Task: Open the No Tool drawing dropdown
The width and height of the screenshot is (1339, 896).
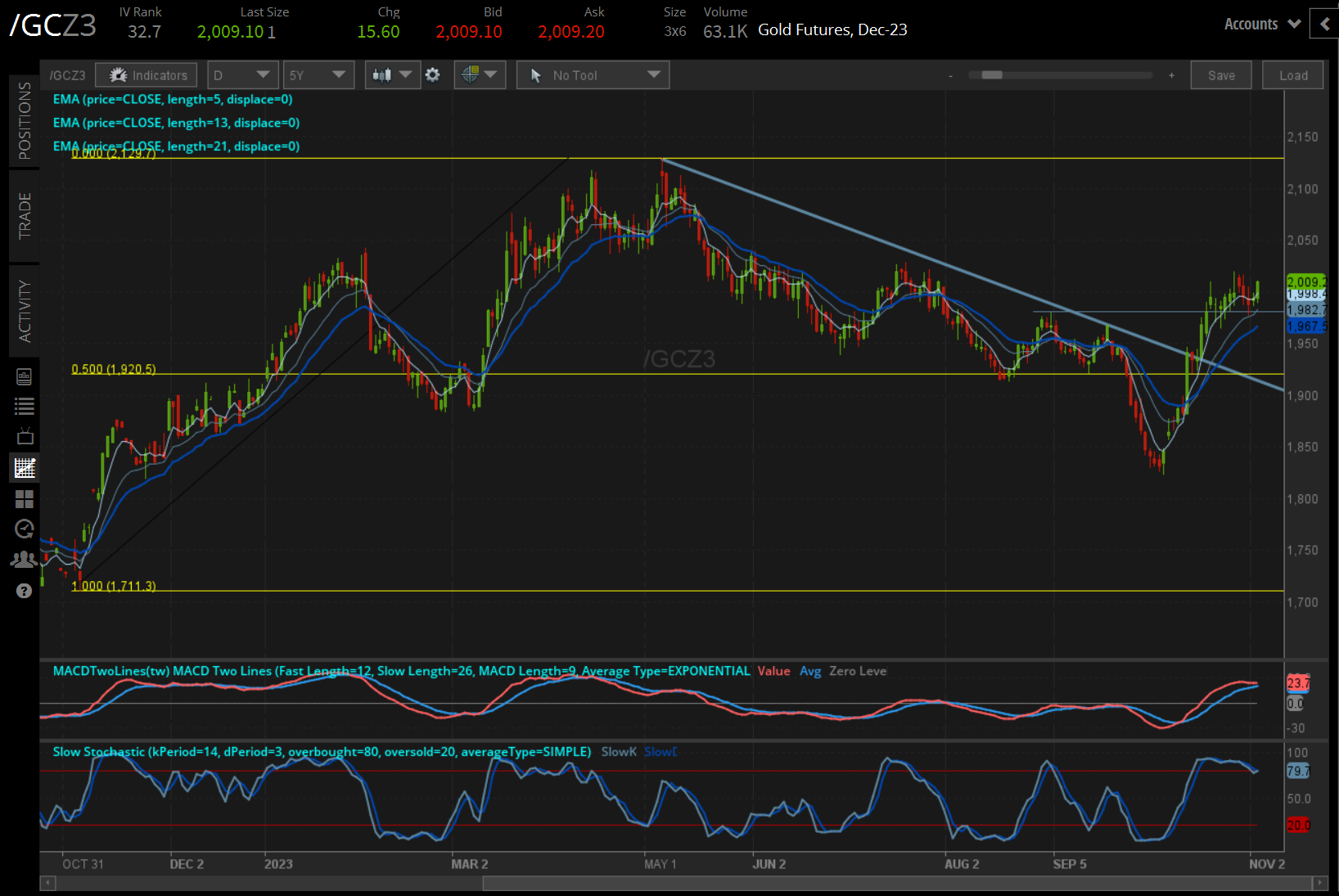Action: tap(593, 75)
